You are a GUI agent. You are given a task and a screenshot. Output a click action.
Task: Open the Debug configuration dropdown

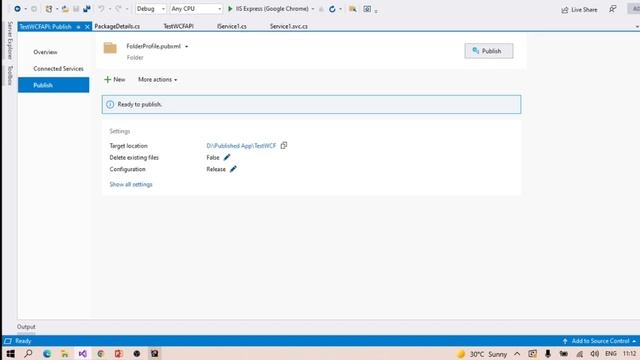[151, 9]
